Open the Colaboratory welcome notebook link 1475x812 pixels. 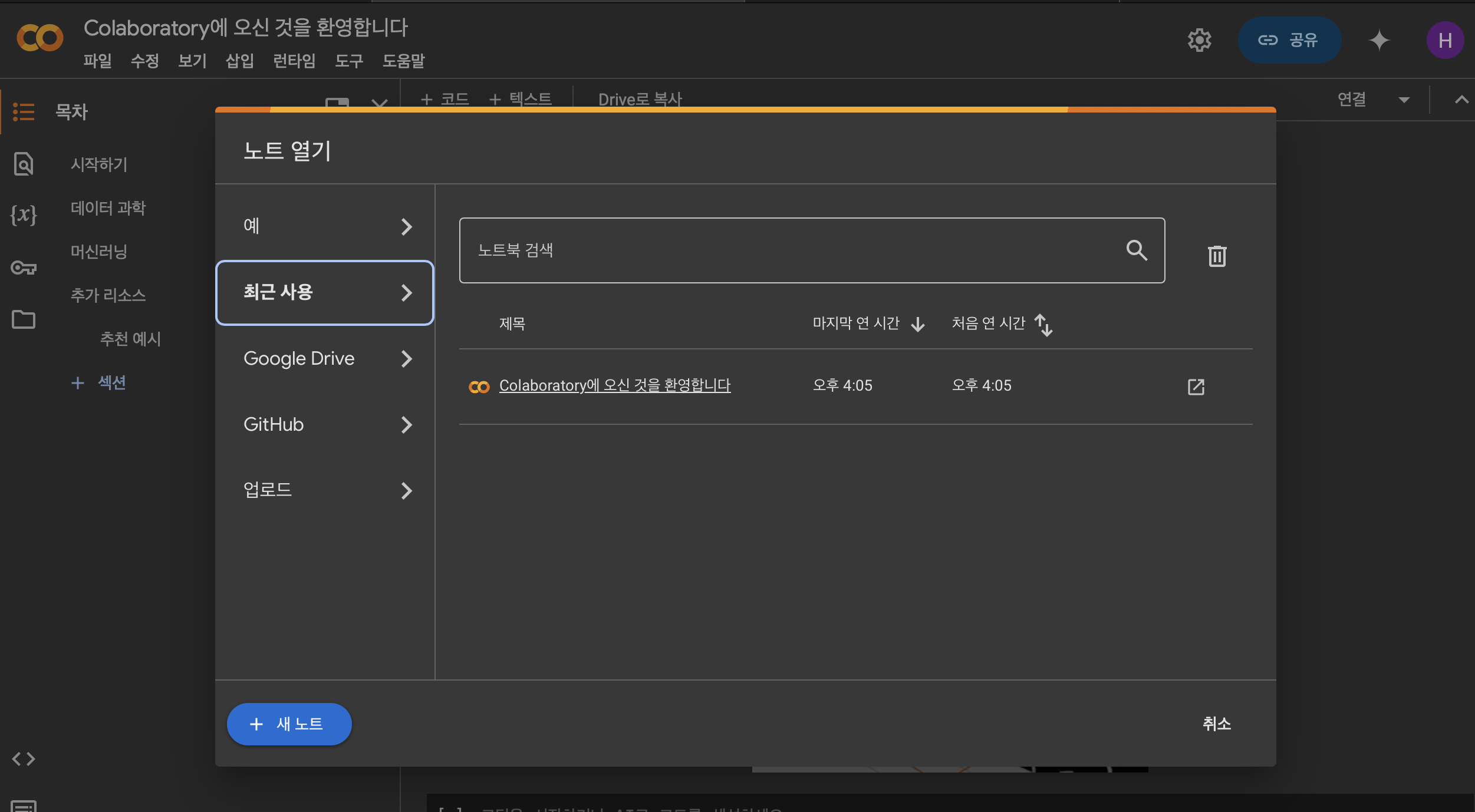tap(614, 385)
